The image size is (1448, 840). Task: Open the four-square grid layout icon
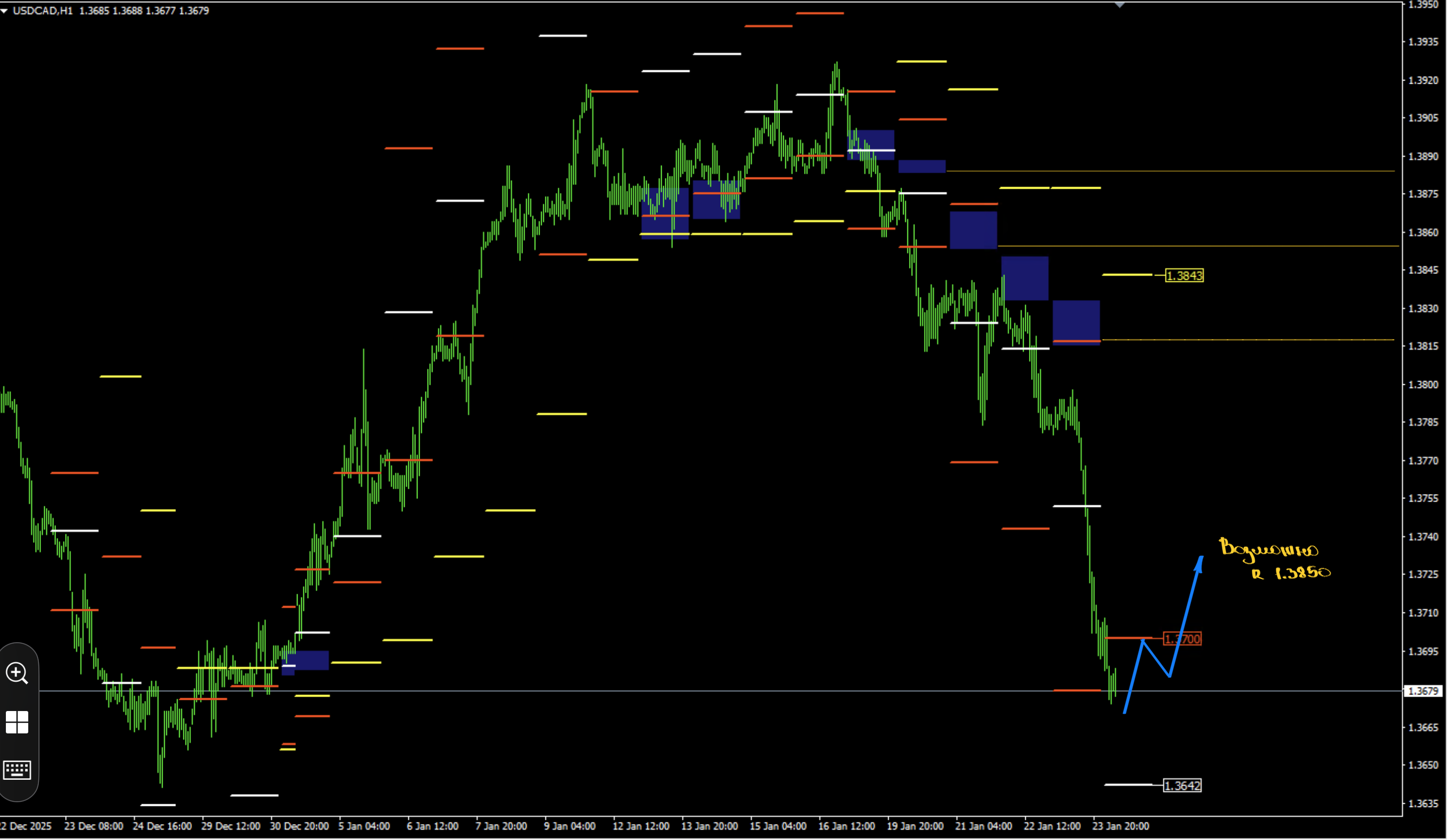(17, 722)
